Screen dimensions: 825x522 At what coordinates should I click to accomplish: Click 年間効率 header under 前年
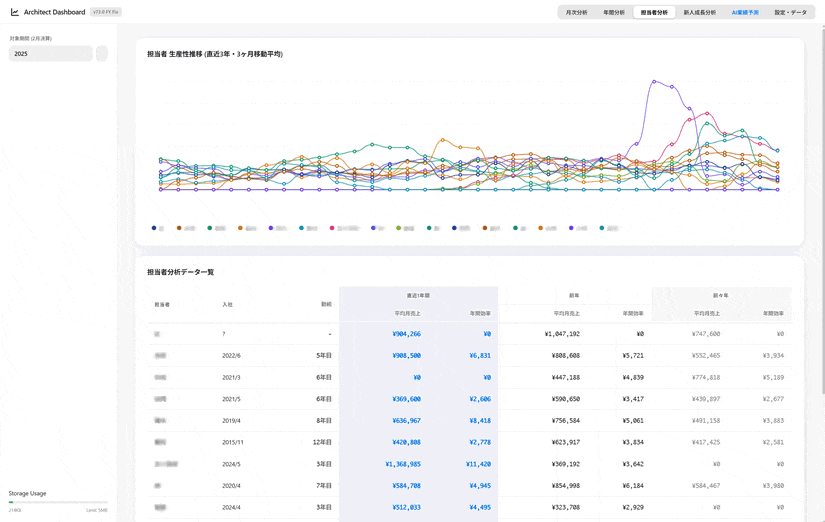click(x=633, y=314)
